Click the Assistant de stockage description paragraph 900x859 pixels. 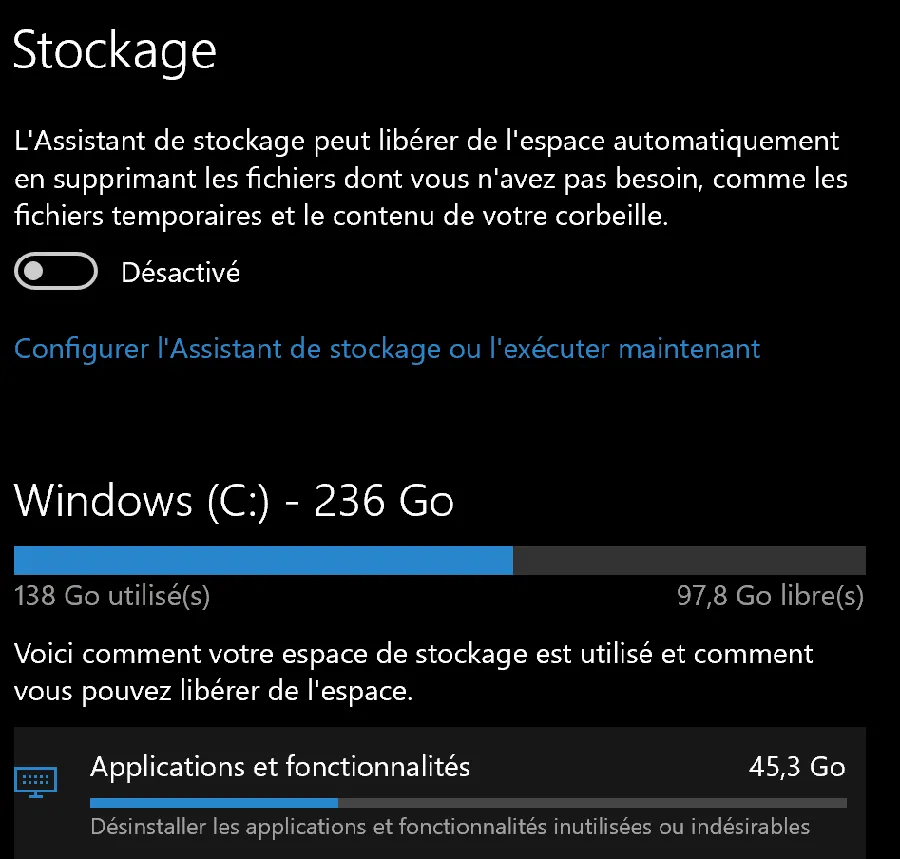pyautogui.click(x=430, y=178)
